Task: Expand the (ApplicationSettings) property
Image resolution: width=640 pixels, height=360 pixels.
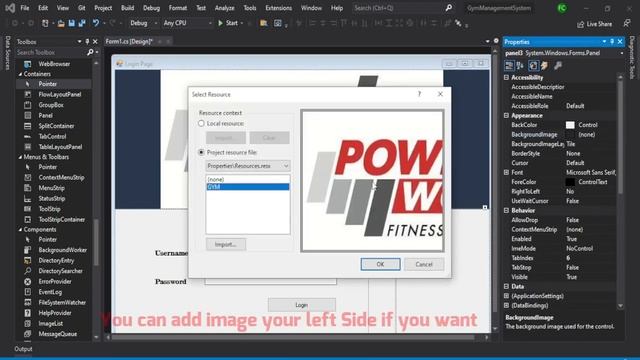Action: pos(507,296)
